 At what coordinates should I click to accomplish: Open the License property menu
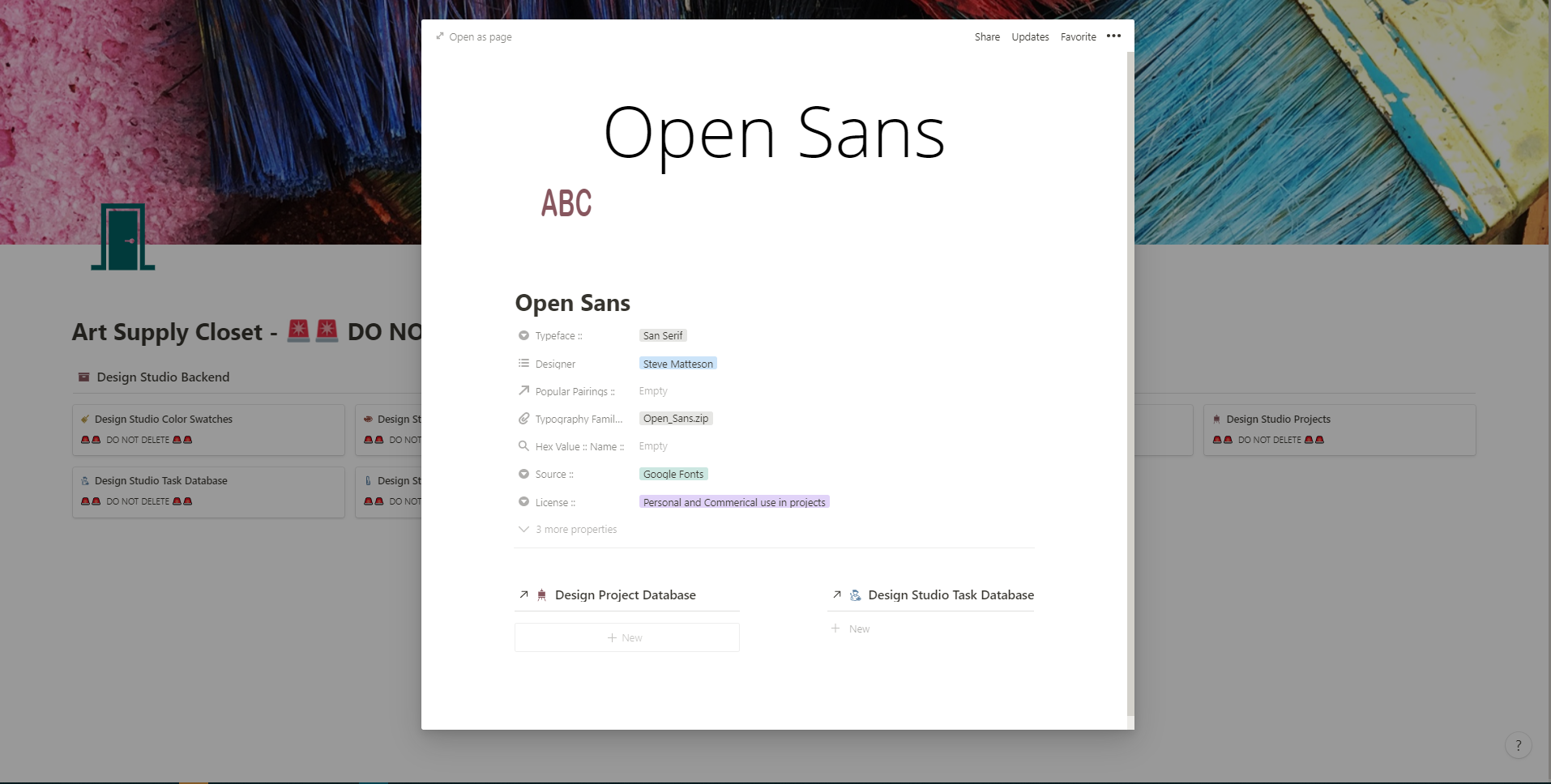555,502
